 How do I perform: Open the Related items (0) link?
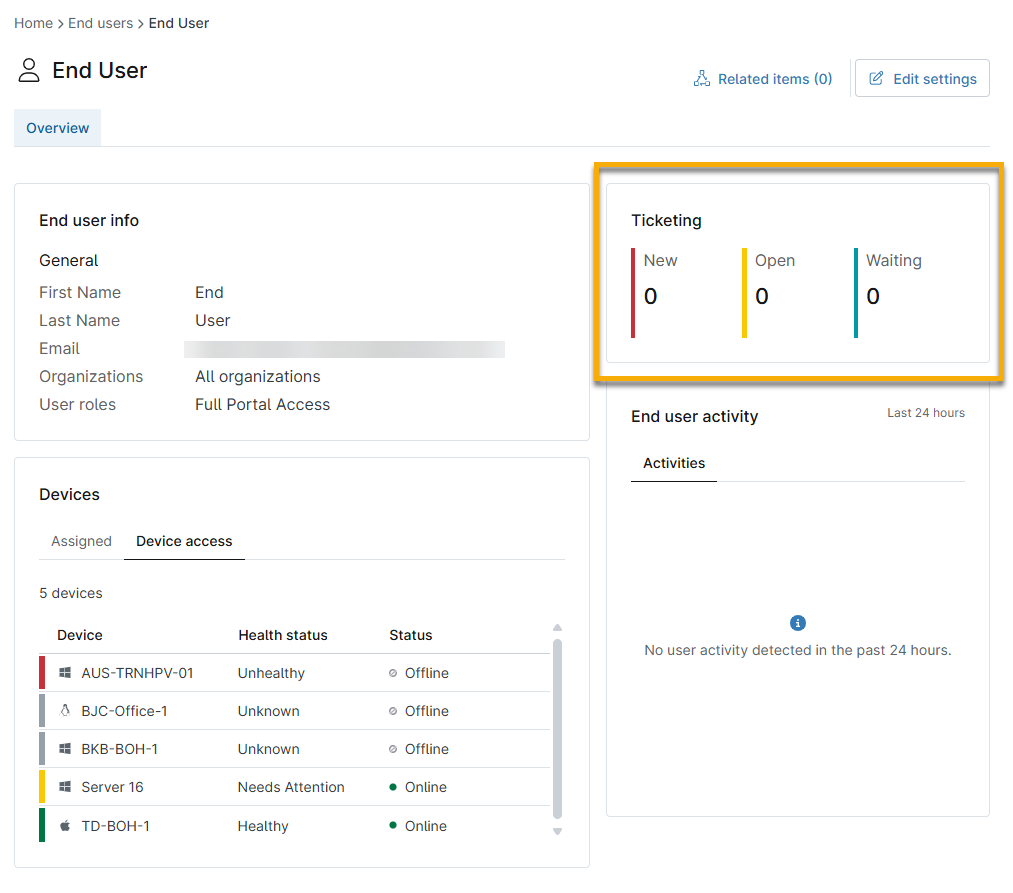click(774, 79)
